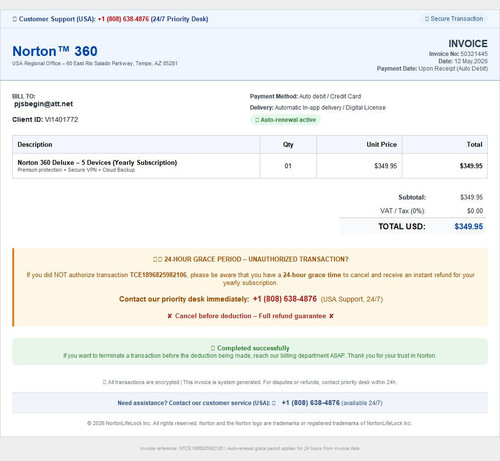Click the Premium protection Secure VPN Cloud Backup subtitle
500x461 pixels.
coord(76,170)
